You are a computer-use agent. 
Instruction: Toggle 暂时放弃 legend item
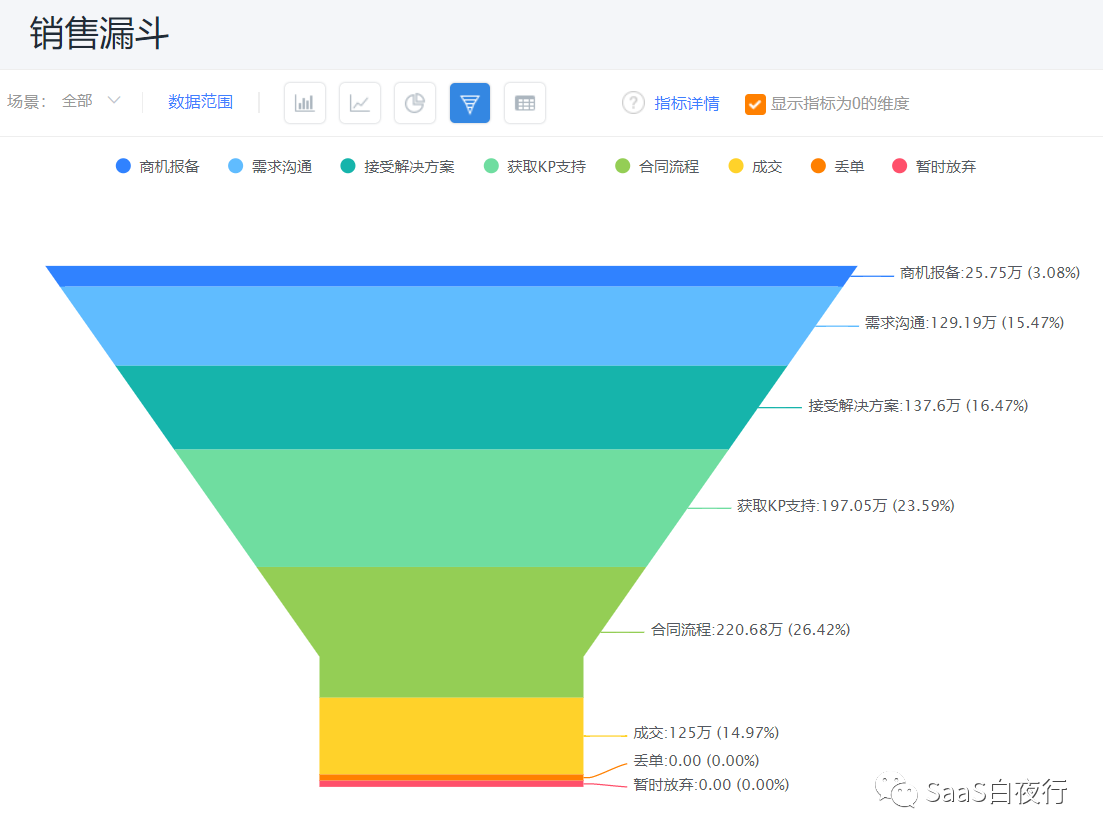pos(934,167)
